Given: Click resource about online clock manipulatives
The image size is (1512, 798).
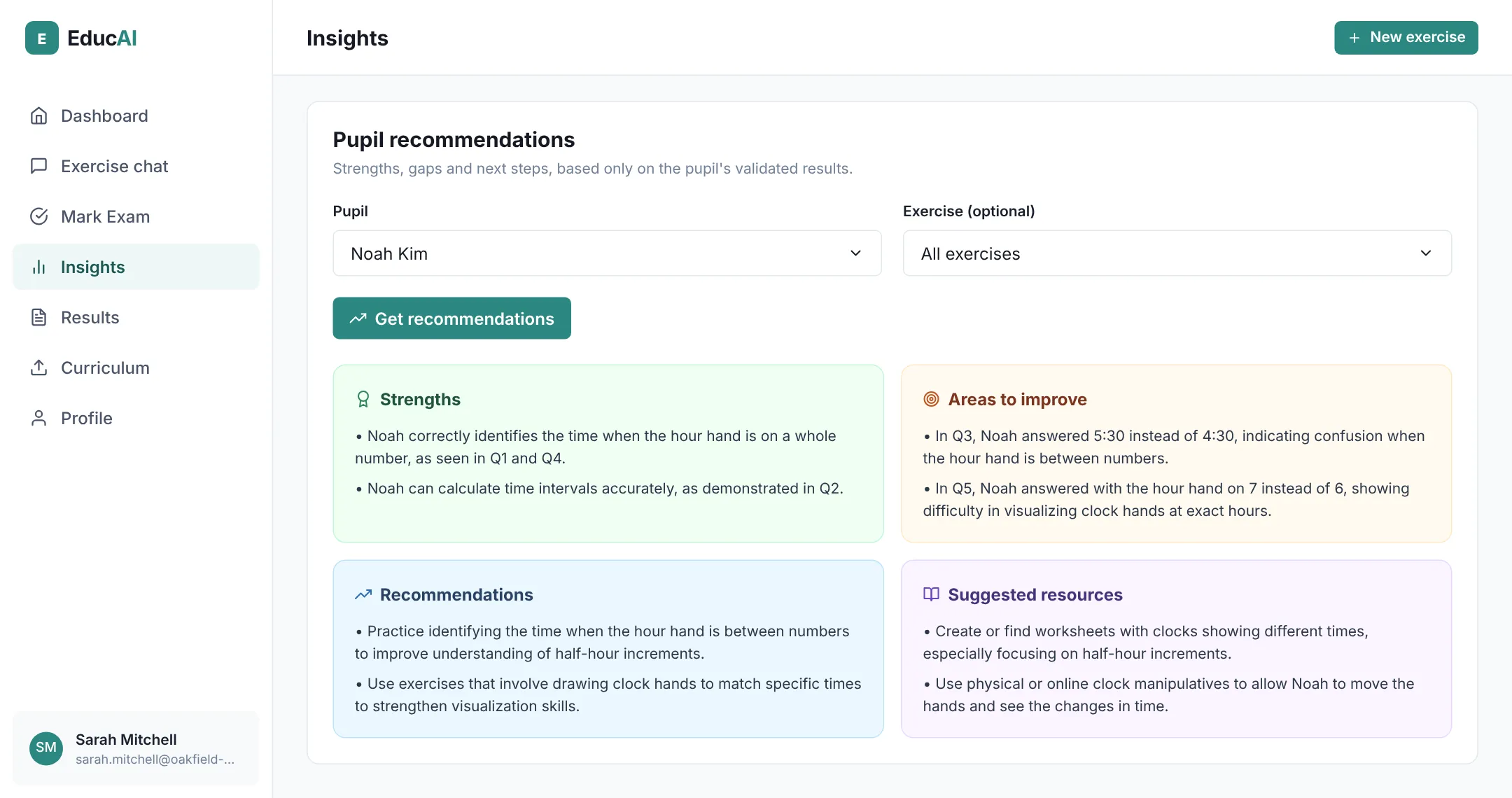Looking at the screenshot, I should [1169, 694].
